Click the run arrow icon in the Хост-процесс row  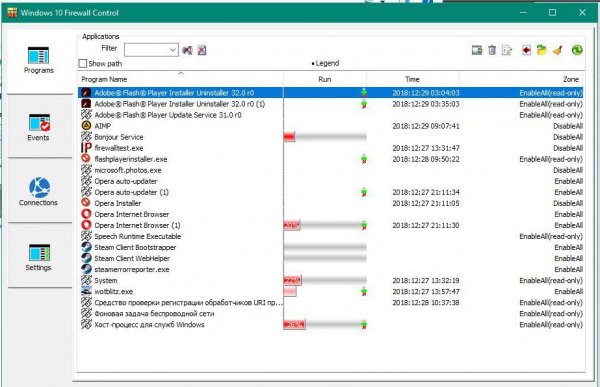pos(364,325)
